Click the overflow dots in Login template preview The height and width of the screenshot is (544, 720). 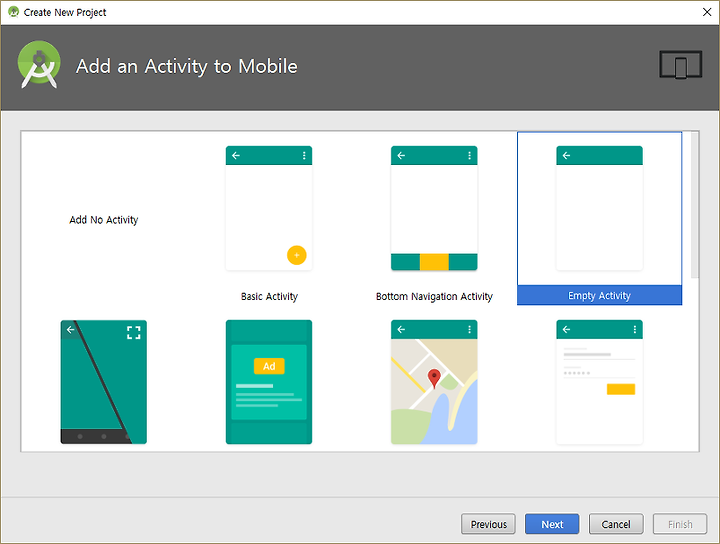pyautogui.click(x=635, y=329)
